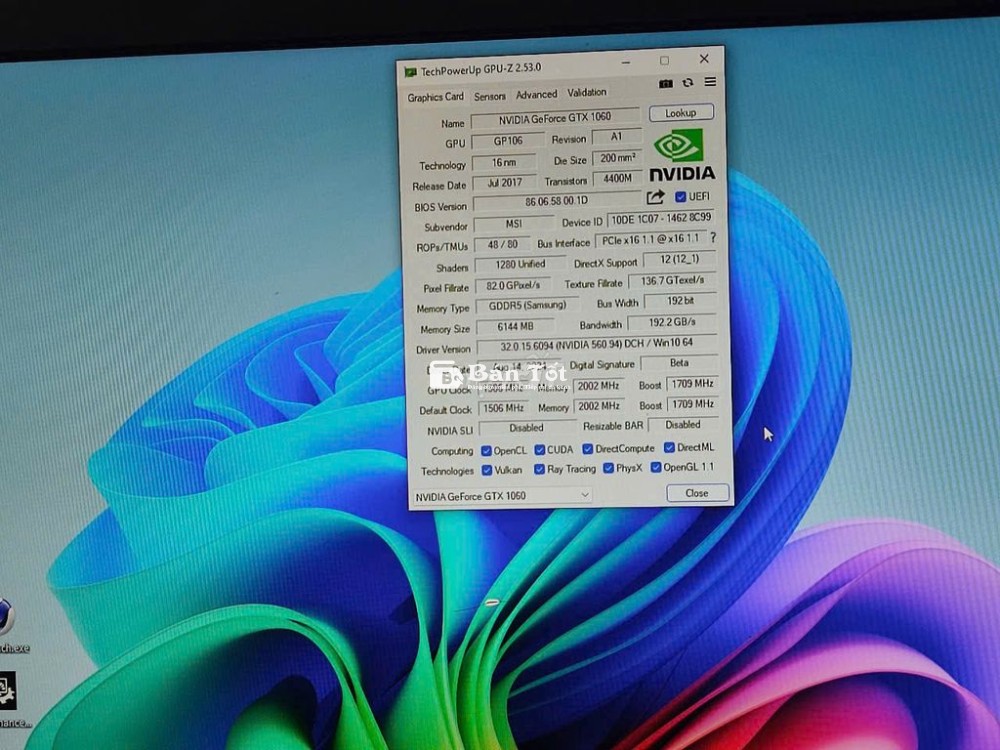
Task: Click the Default Clock value 1506 MHz
Action: pos(503,408)
